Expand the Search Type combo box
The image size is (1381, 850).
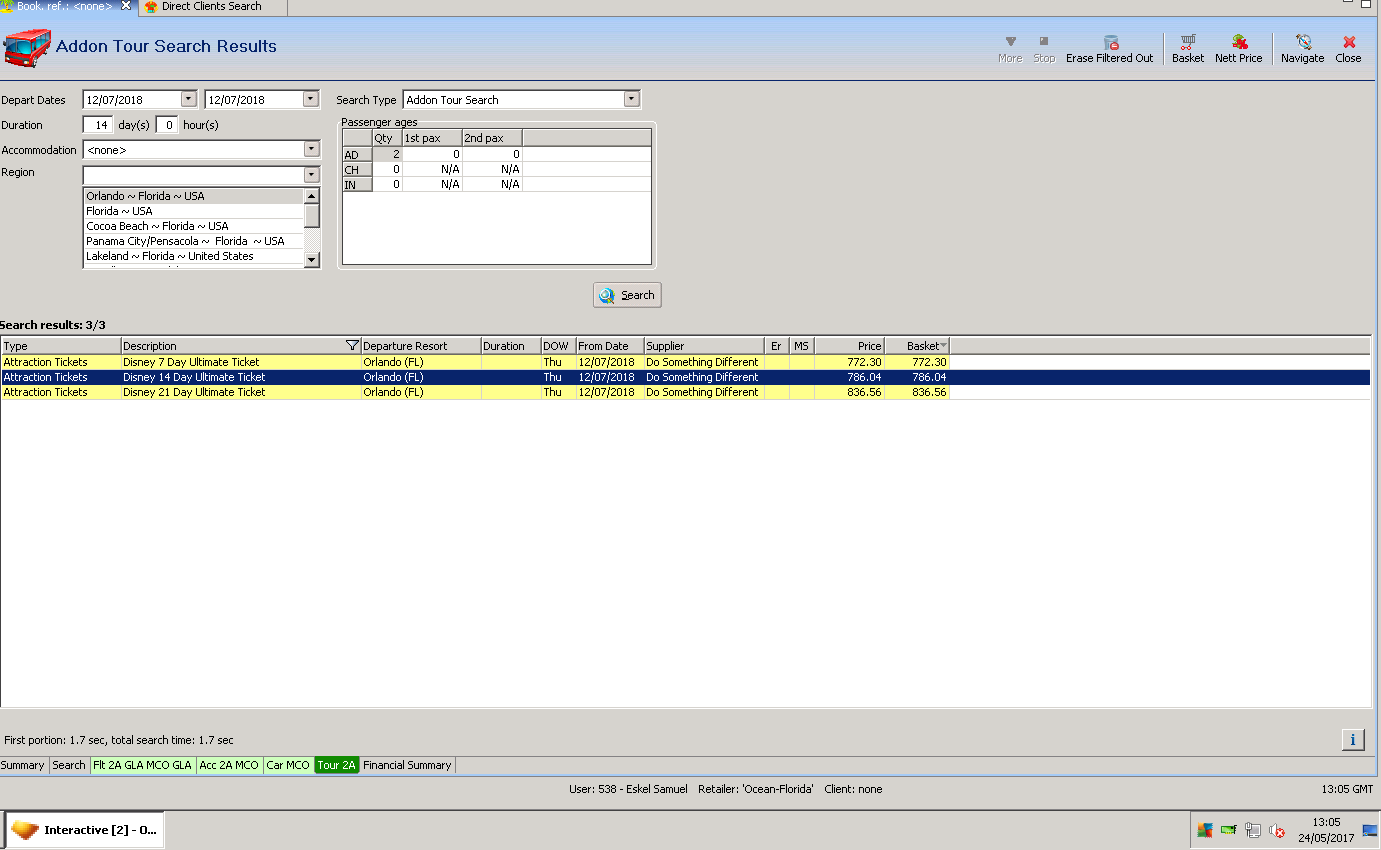pyautogui.click(x=631, y=99)
